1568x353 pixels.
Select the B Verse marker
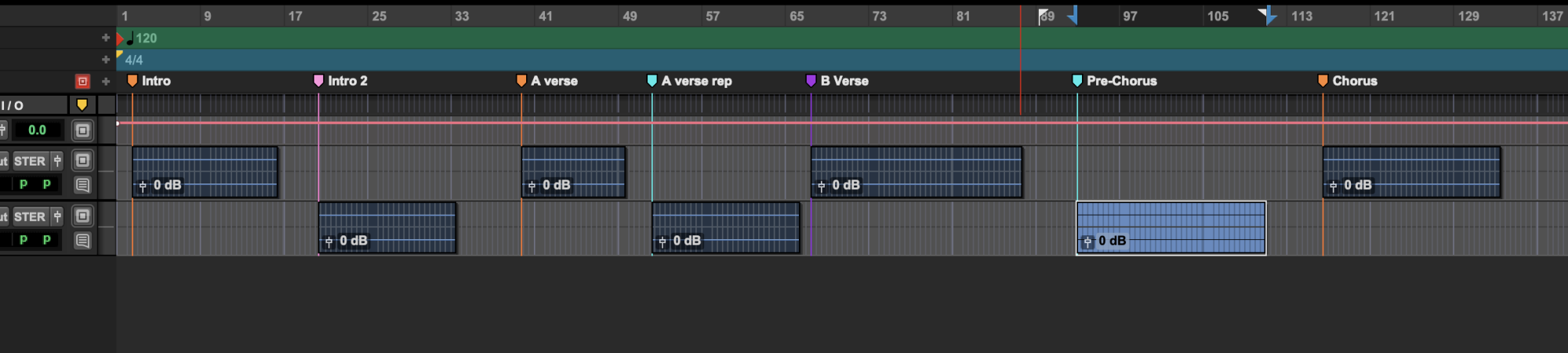811,81
